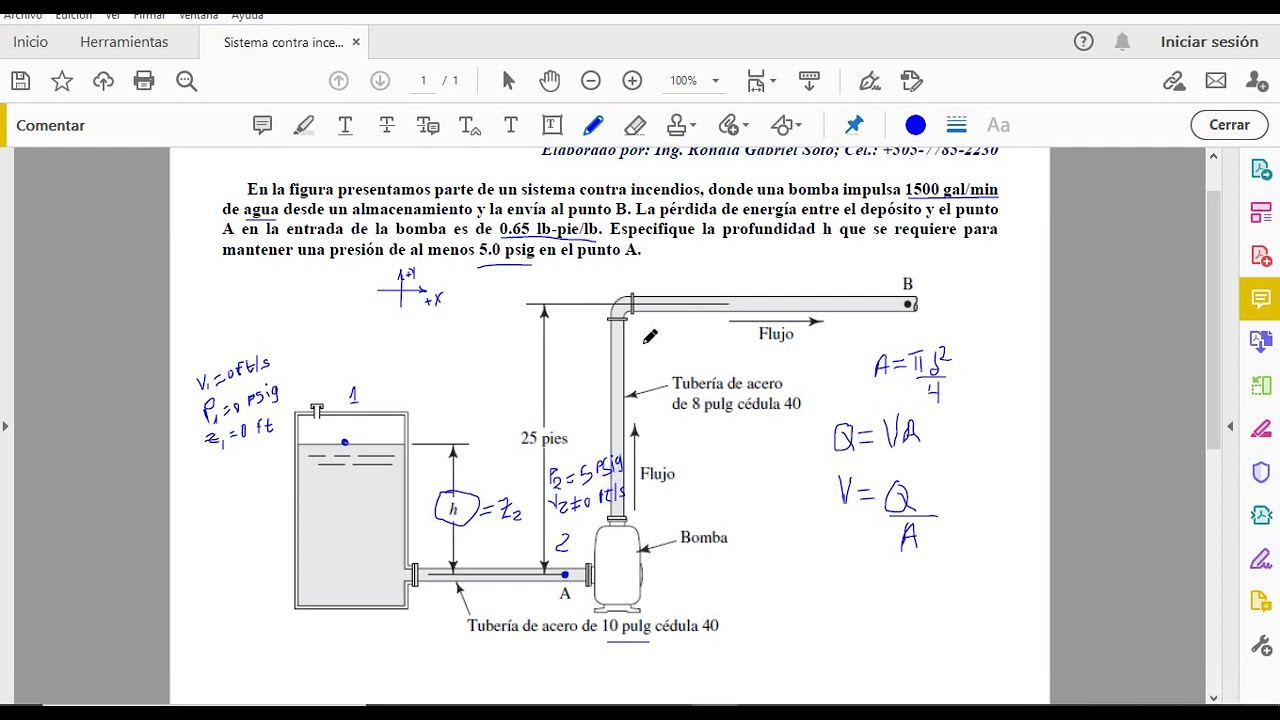Switch to the Herramientas tab
Screen dimensions: 1280x720
[124, 42]
